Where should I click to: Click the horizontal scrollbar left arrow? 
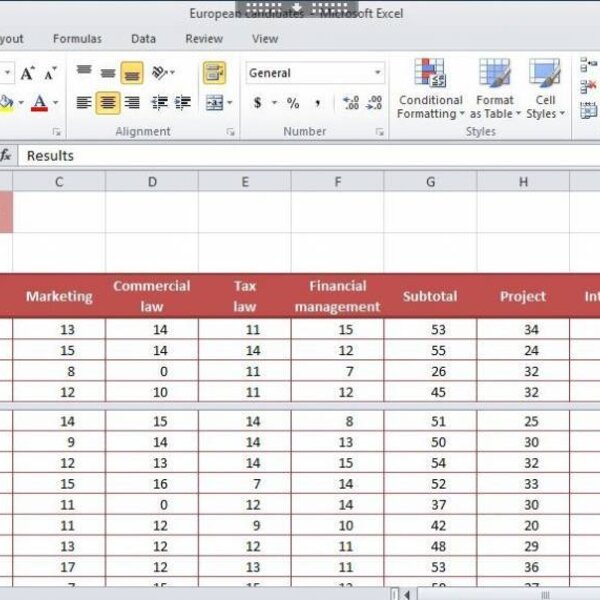[407, 594]
